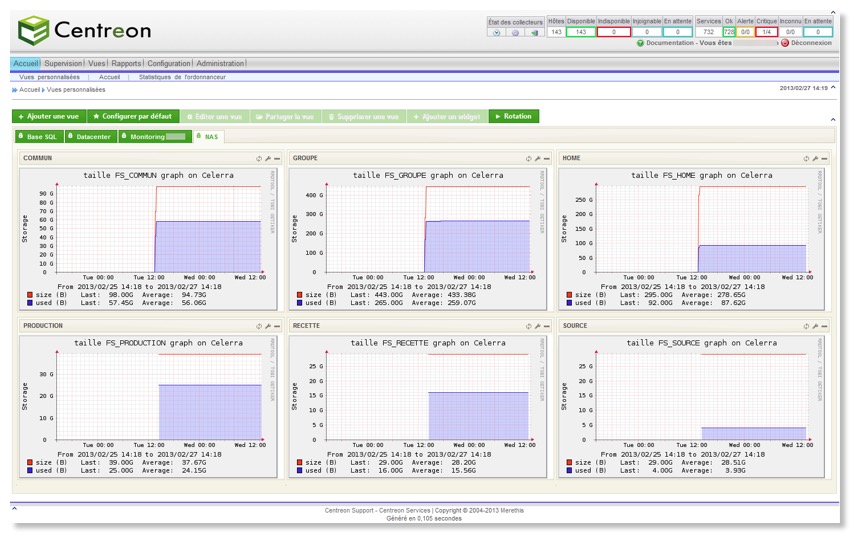
Task: Open configuration wrench of PRODUCTION widget
Action: pyautogui.click(x=267, y=326)
